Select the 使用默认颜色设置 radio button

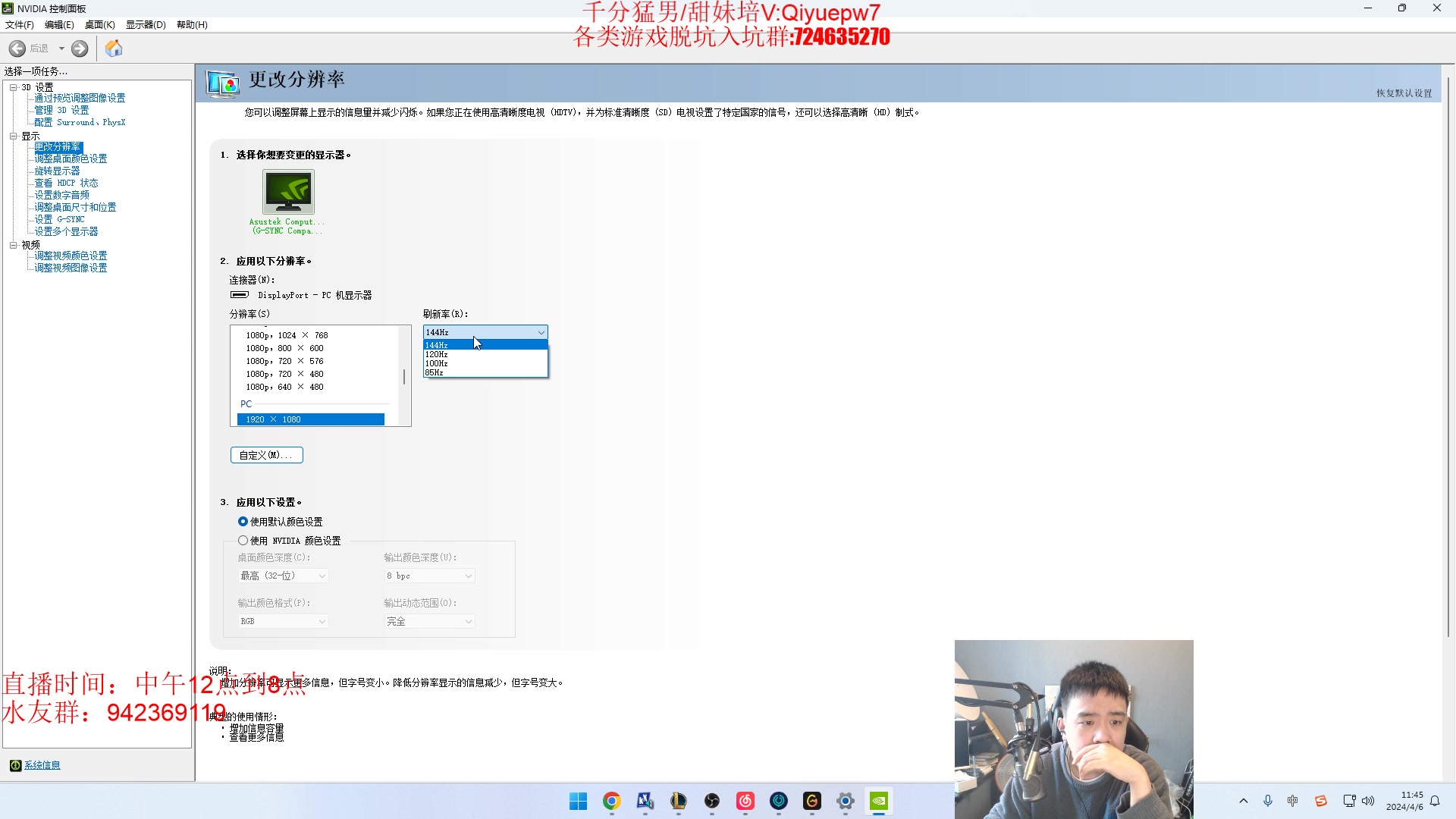243,521
